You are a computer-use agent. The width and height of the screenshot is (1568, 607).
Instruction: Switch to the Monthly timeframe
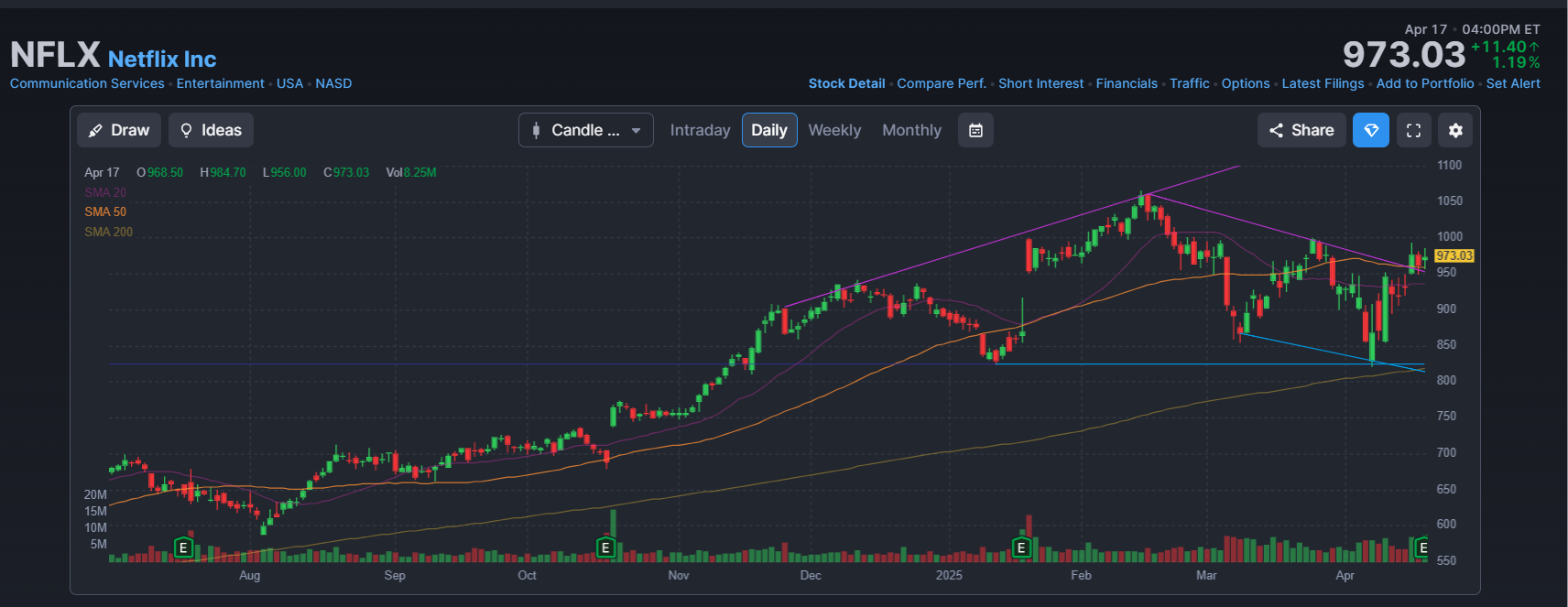point(911,130)
